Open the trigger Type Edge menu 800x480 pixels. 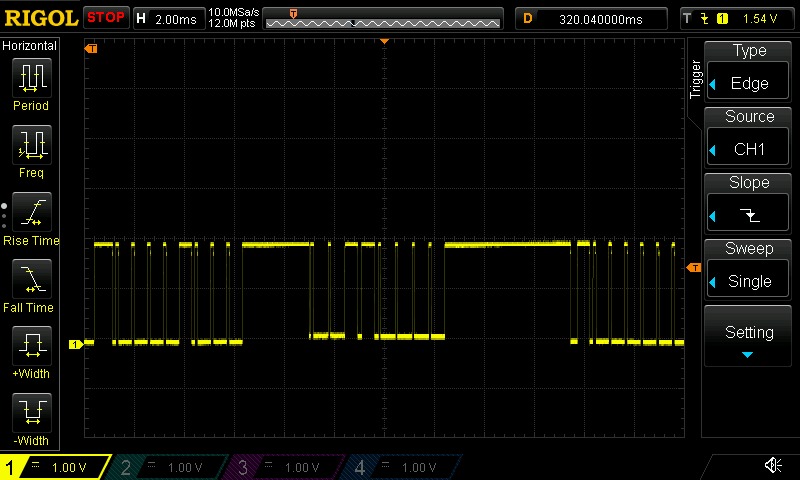[749, 69]
